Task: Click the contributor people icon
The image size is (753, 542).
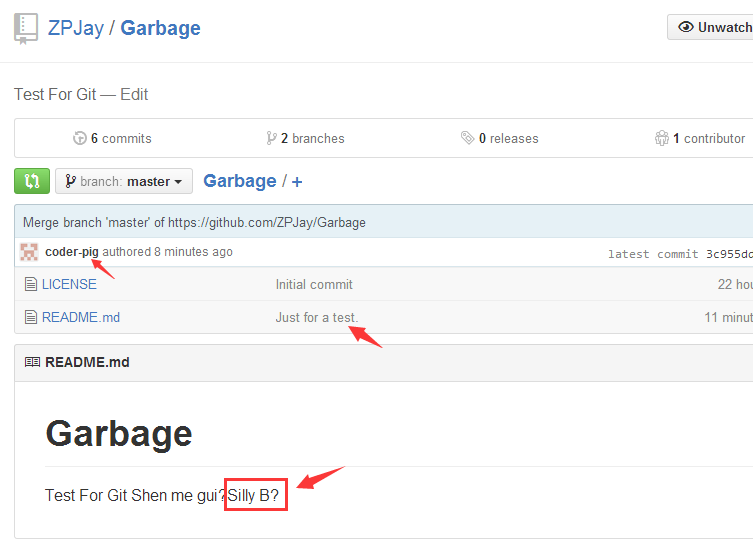Action: [x=661, y=138]
